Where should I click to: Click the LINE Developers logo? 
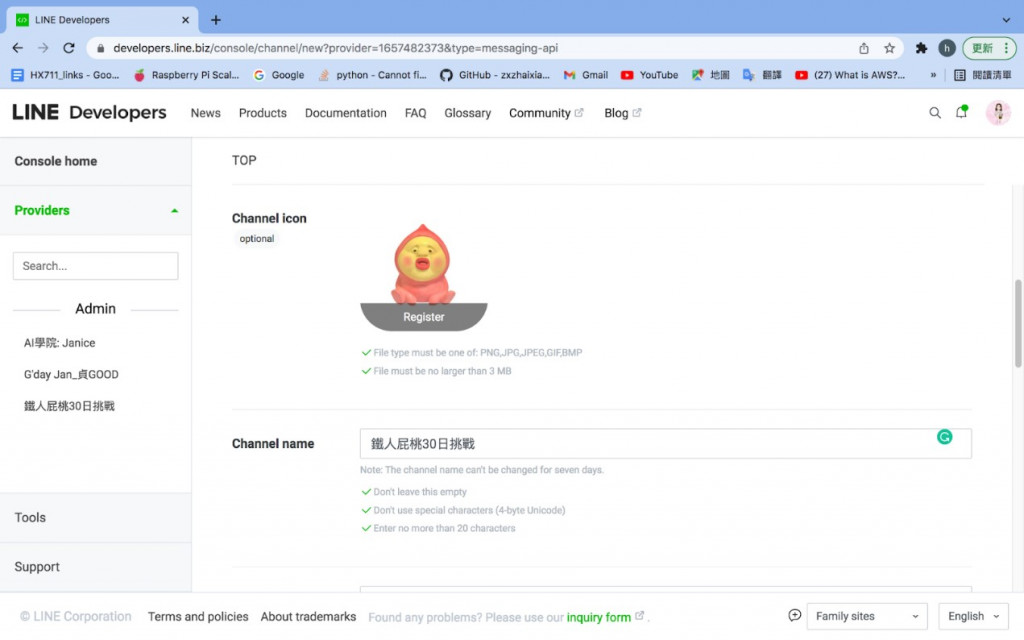coord(89,112)
